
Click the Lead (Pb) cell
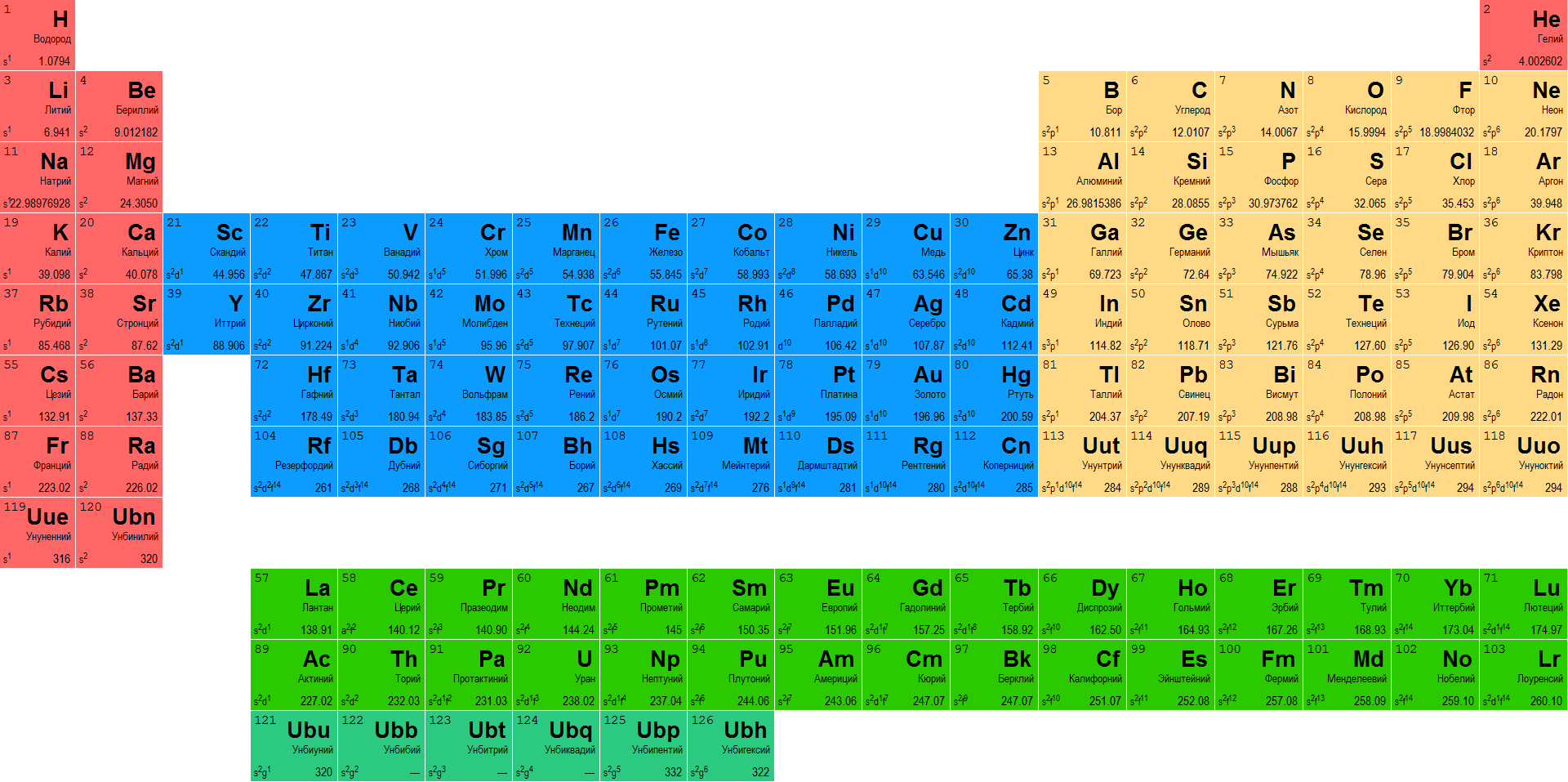pos(1171,391)
